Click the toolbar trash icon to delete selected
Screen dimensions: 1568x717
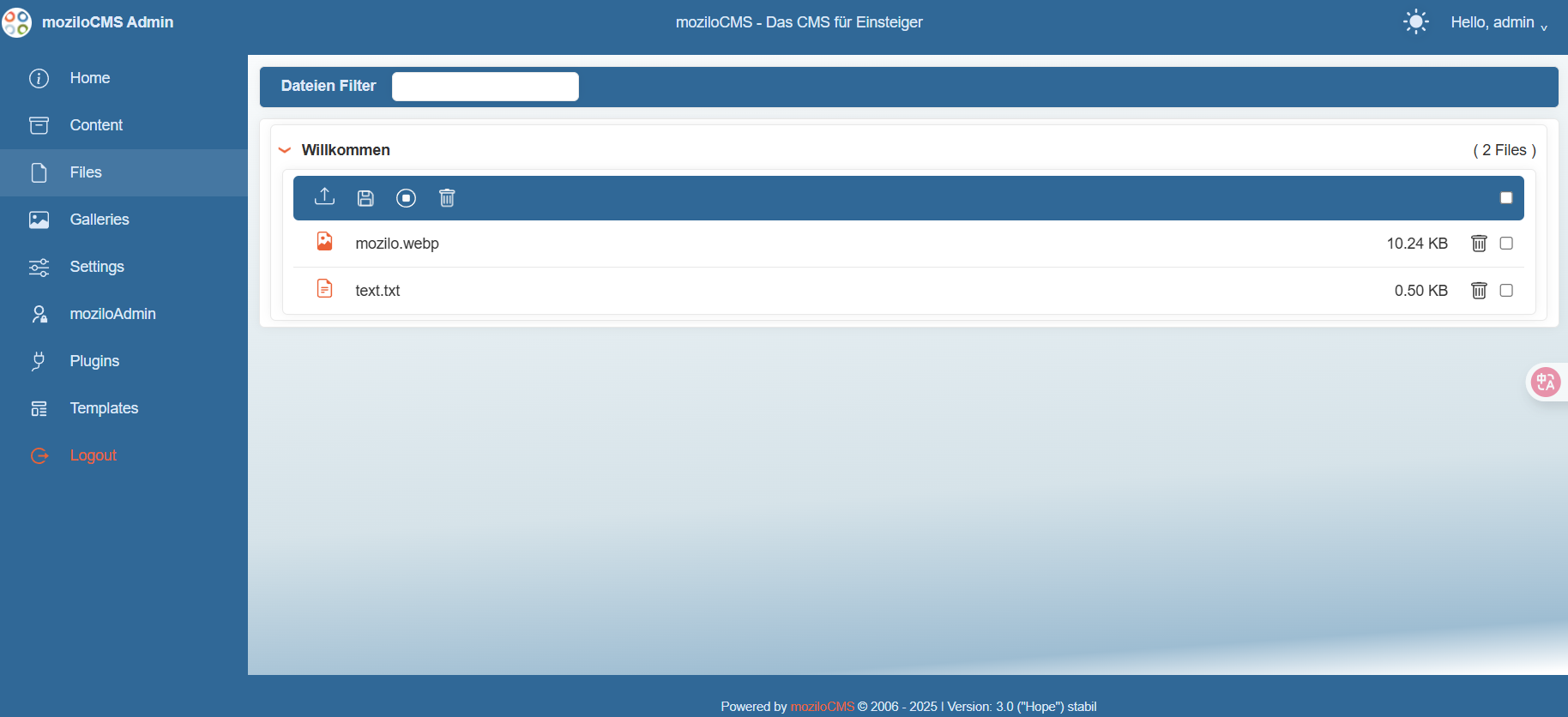(447, 198)
